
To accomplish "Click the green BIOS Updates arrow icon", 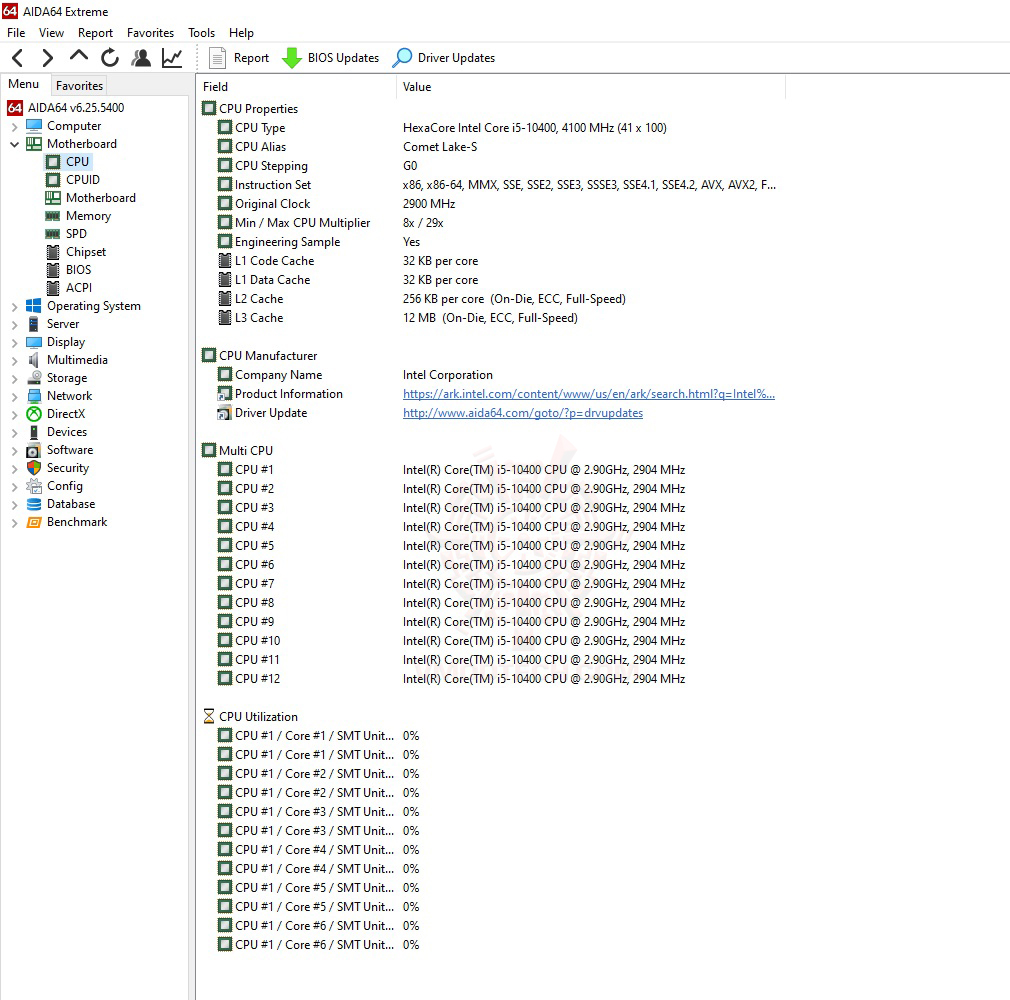I will click(x=292, y=58).
